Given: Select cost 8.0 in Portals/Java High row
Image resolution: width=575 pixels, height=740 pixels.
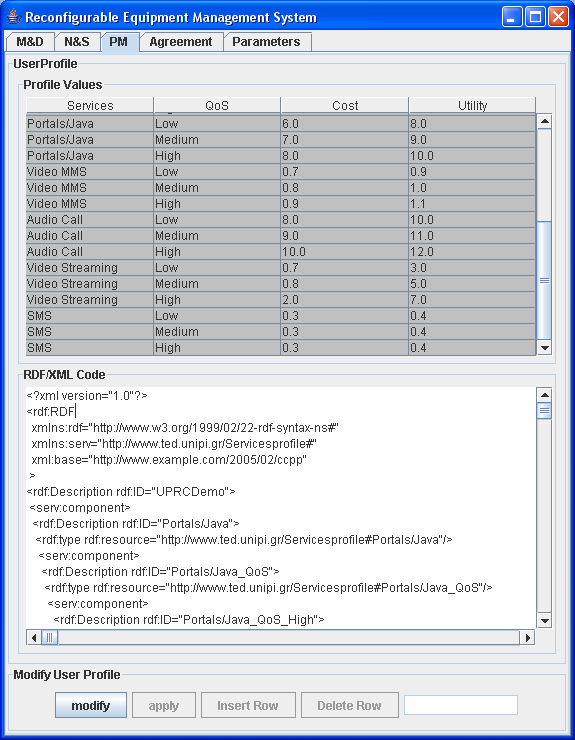Looking at the screenshot, I should pos(345,156).
